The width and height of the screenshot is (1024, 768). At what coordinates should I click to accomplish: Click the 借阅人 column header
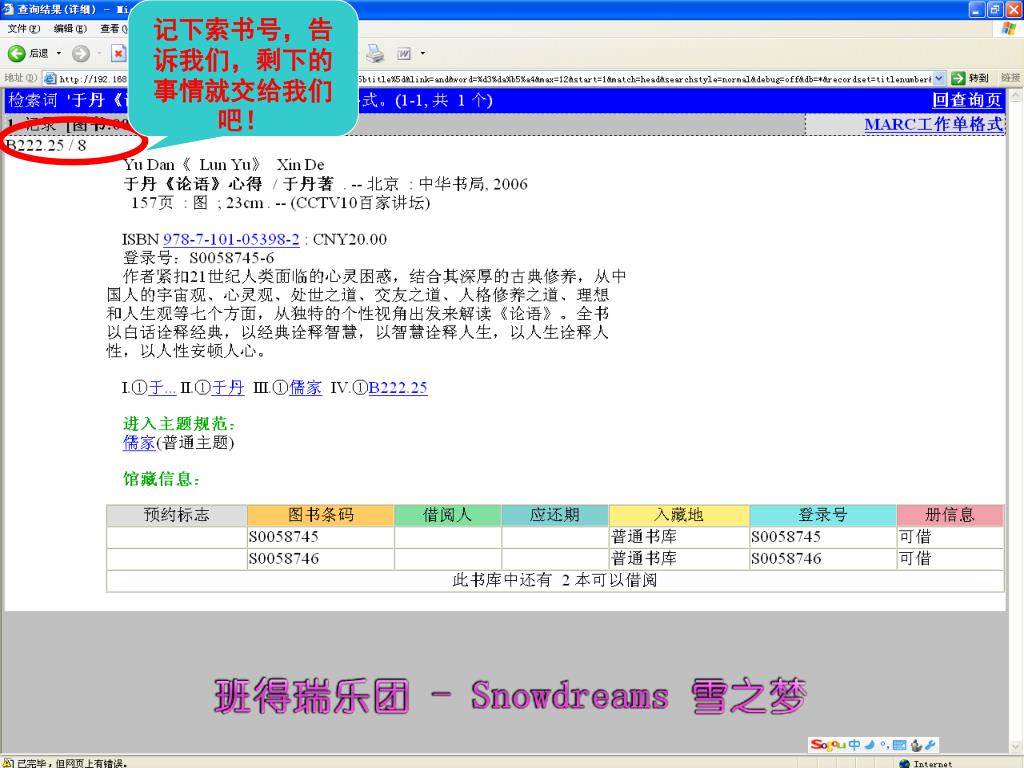(x=447, y=515)
